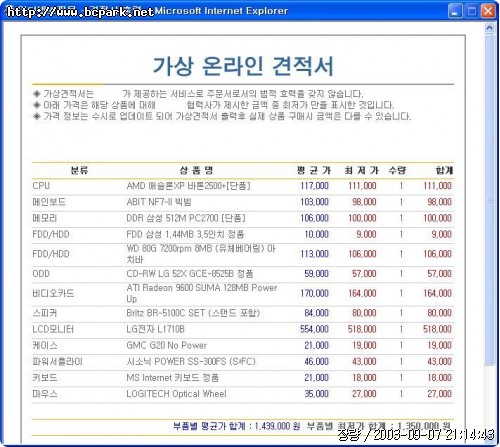
Task: Click 'GMC G20 No Power' product name
Action: click(166, 345)
